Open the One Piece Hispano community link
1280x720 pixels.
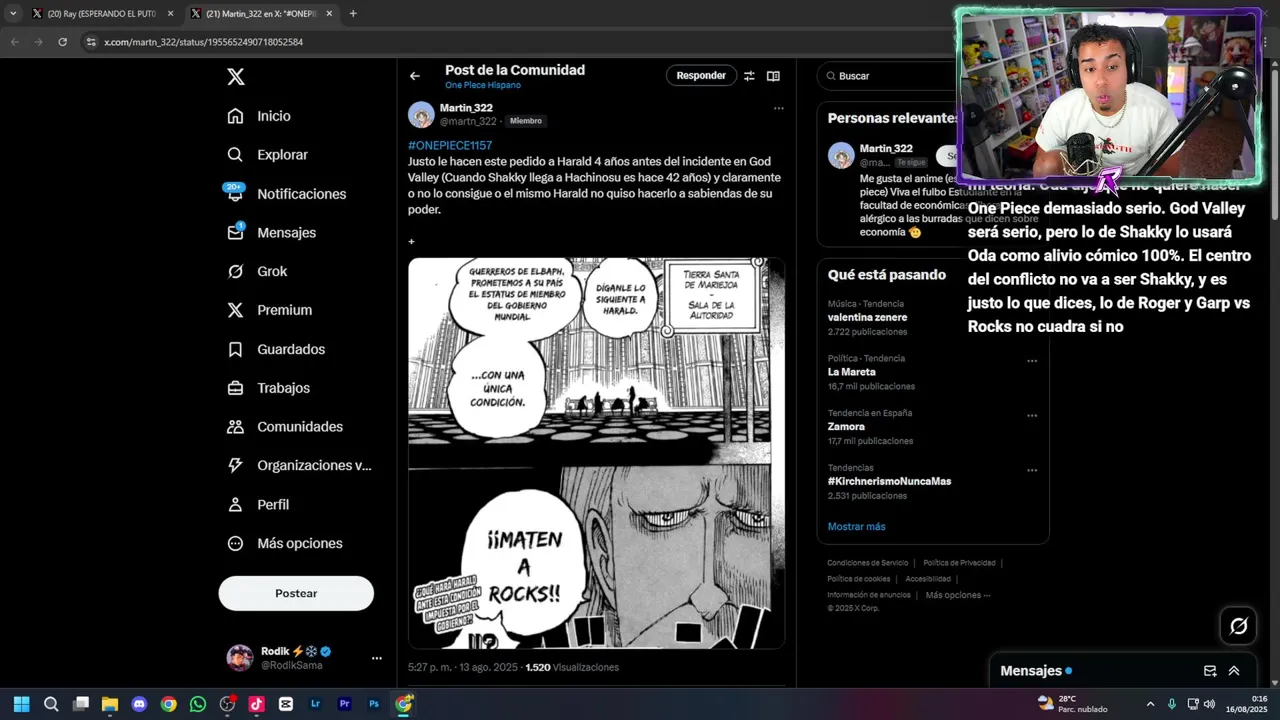483,85
